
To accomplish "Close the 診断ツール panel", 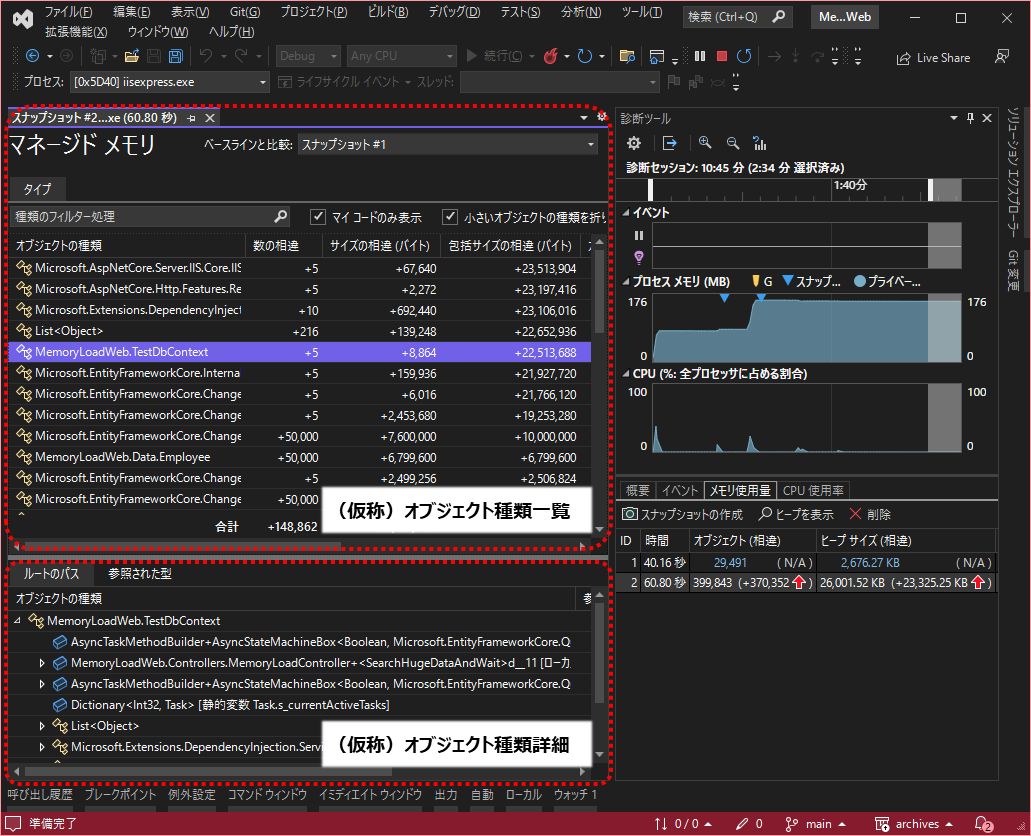I will point(986,118).
